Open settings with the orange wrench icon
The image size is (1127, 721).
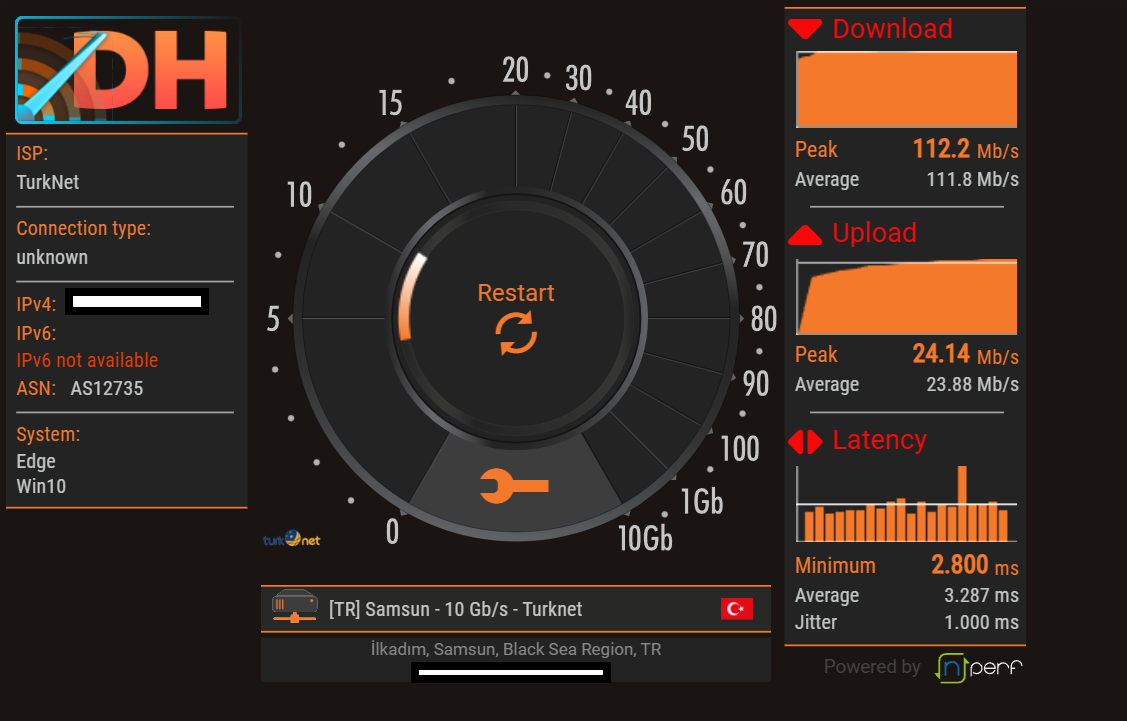coord(515,486)
